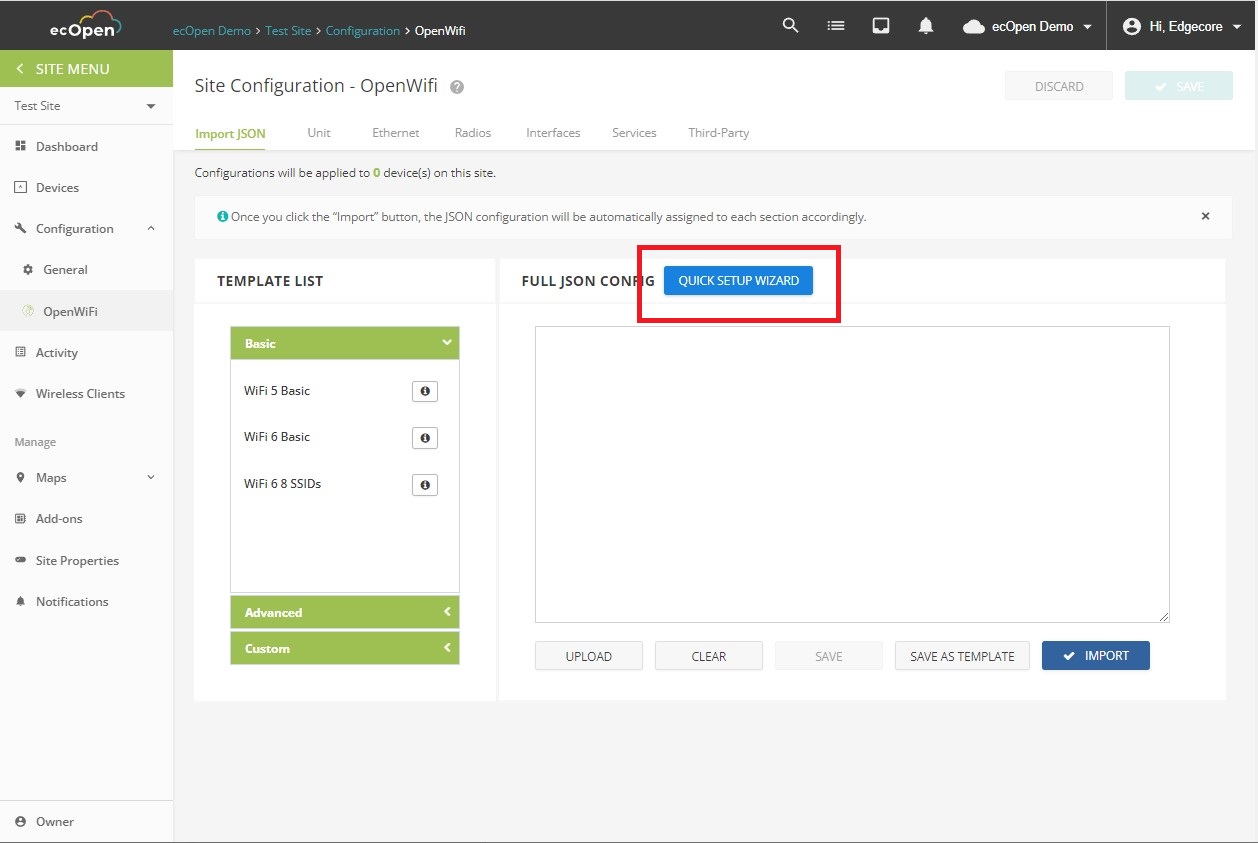Grab the textarea resize handle

click(1164, 617)
